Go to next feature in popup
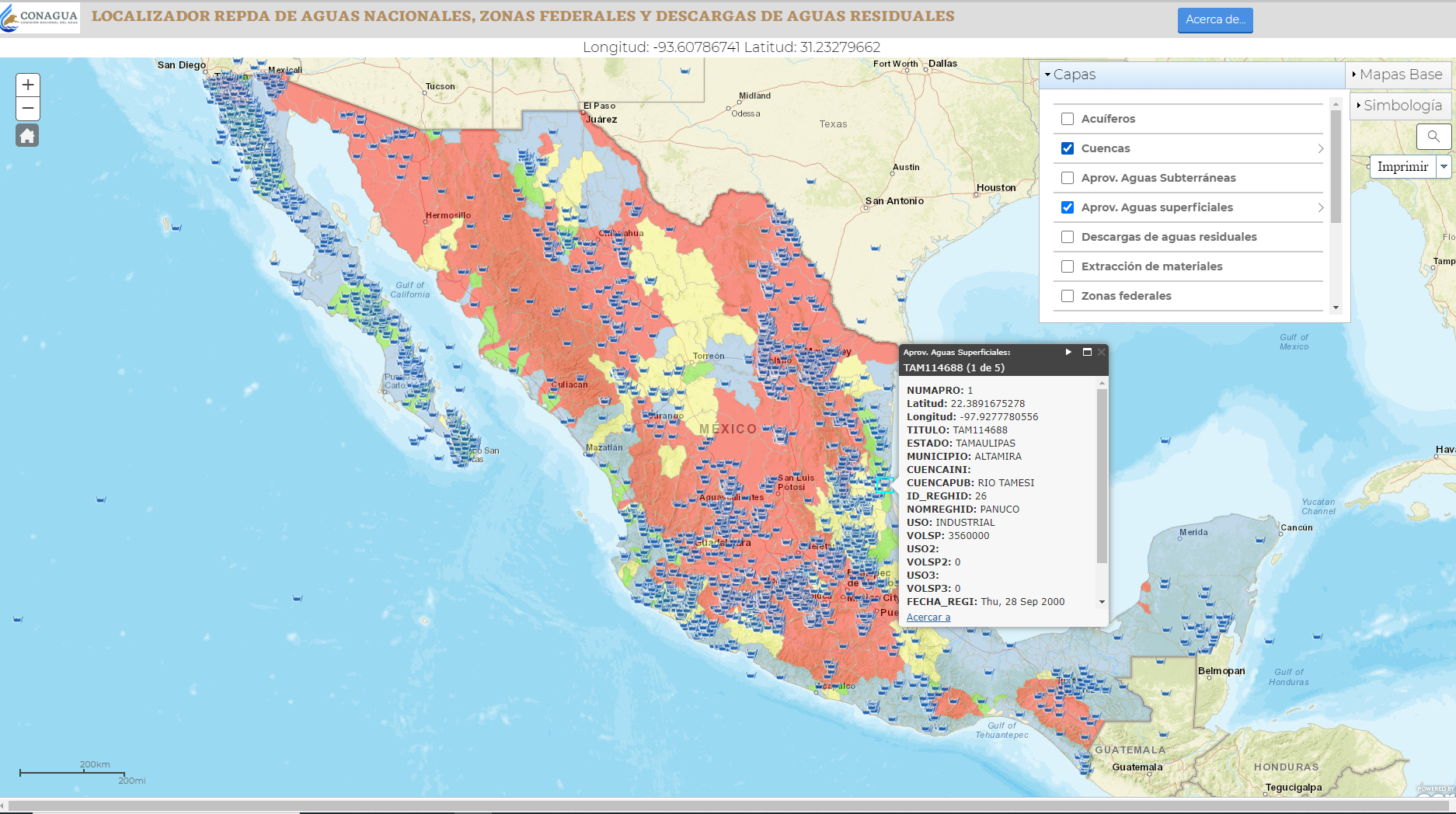 (x=1068, y=352)
